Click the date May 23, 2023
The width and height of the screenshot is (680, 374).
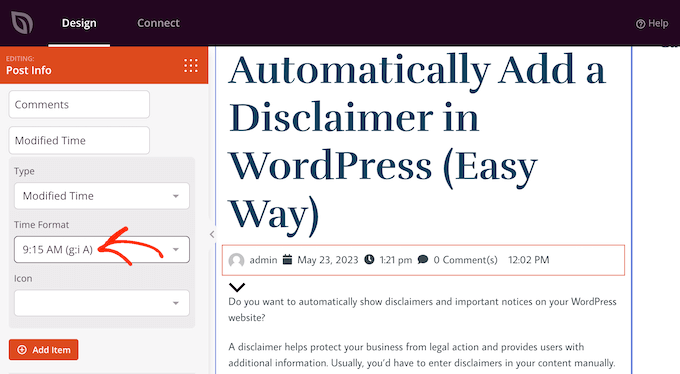coord(327,260)
